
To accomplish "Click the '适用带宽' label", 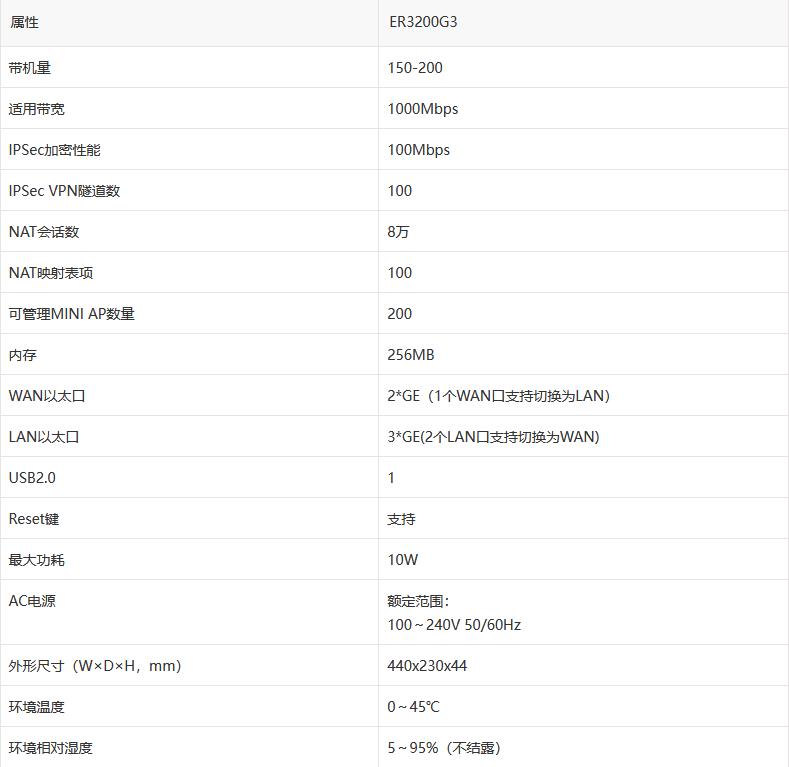I will (x=37, y=109).
